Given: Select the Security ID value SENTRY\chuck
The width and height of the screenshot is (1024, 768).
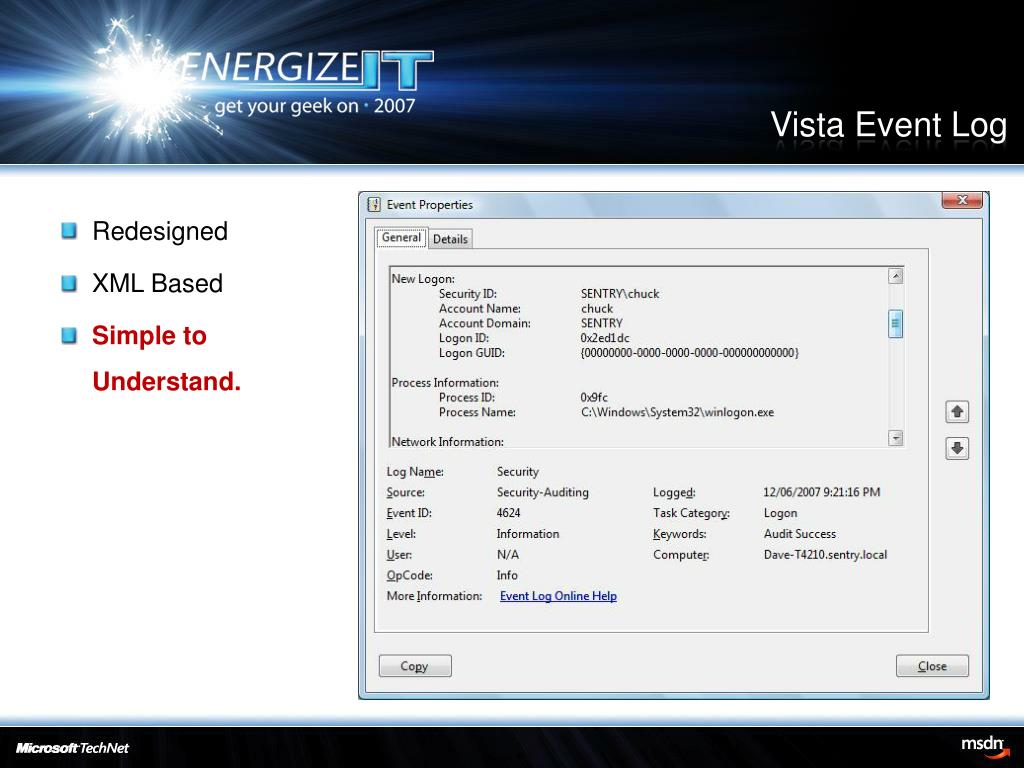Looking at the screenshot, I should [620, 294].
